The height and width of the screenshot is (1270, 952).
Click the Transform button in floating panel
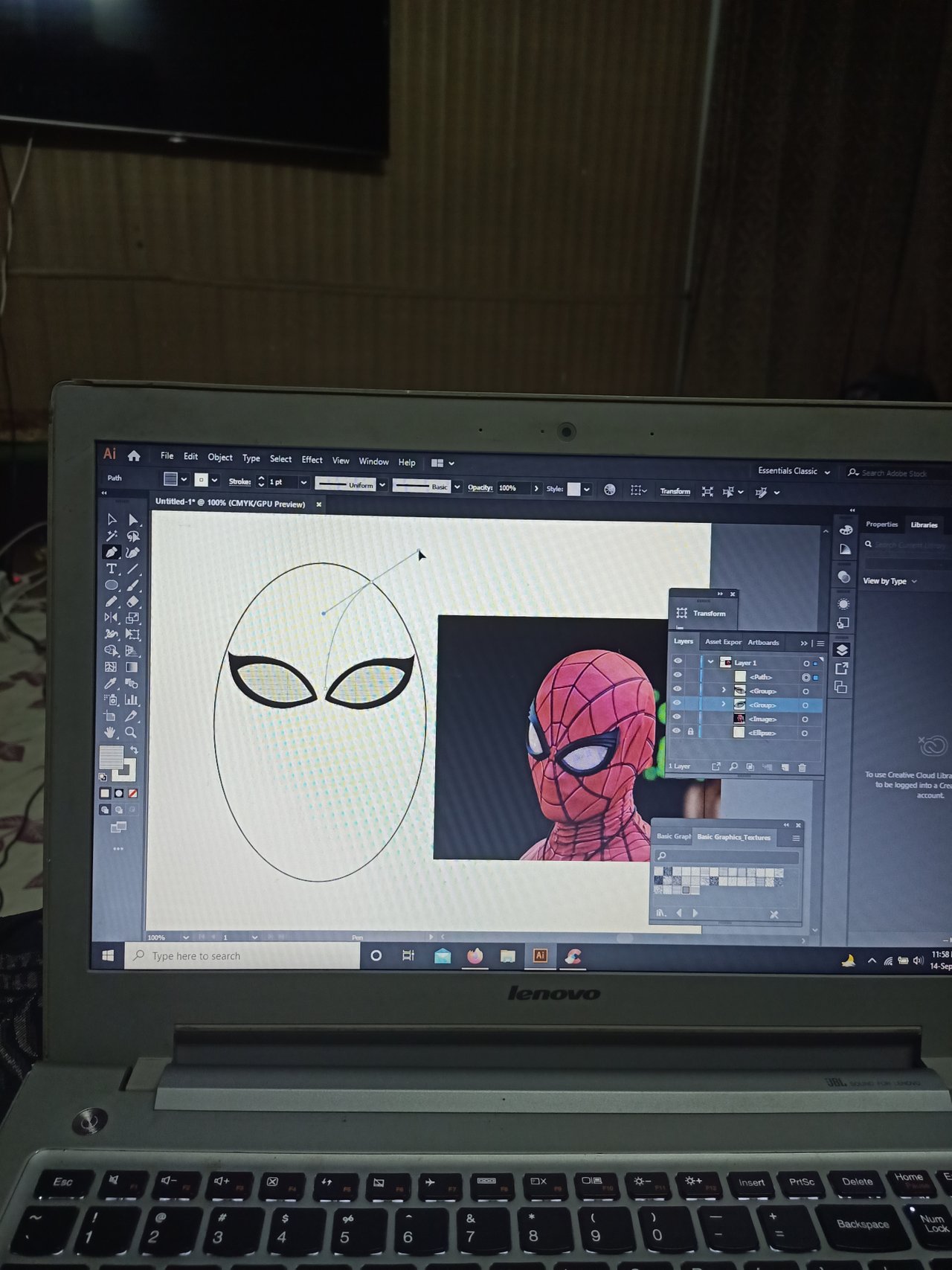(x=702, y=613)
